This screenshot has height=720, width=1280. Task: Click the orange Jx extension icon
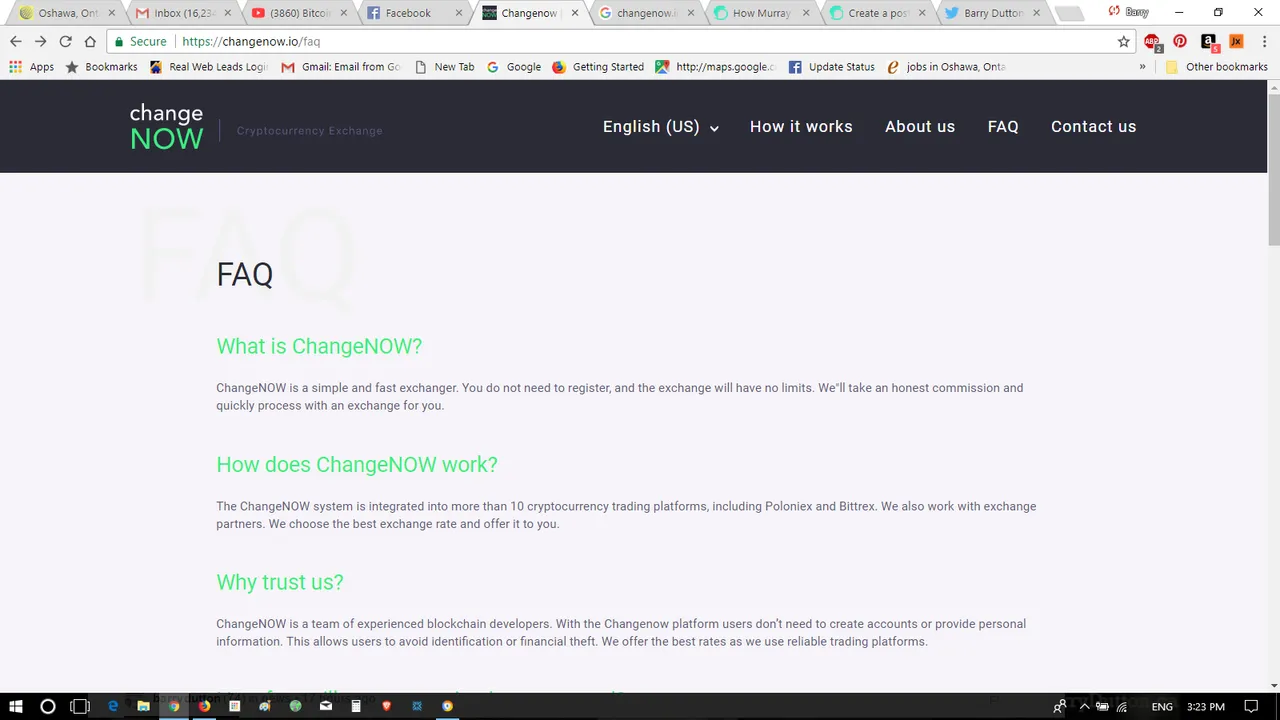point(1236,41)
